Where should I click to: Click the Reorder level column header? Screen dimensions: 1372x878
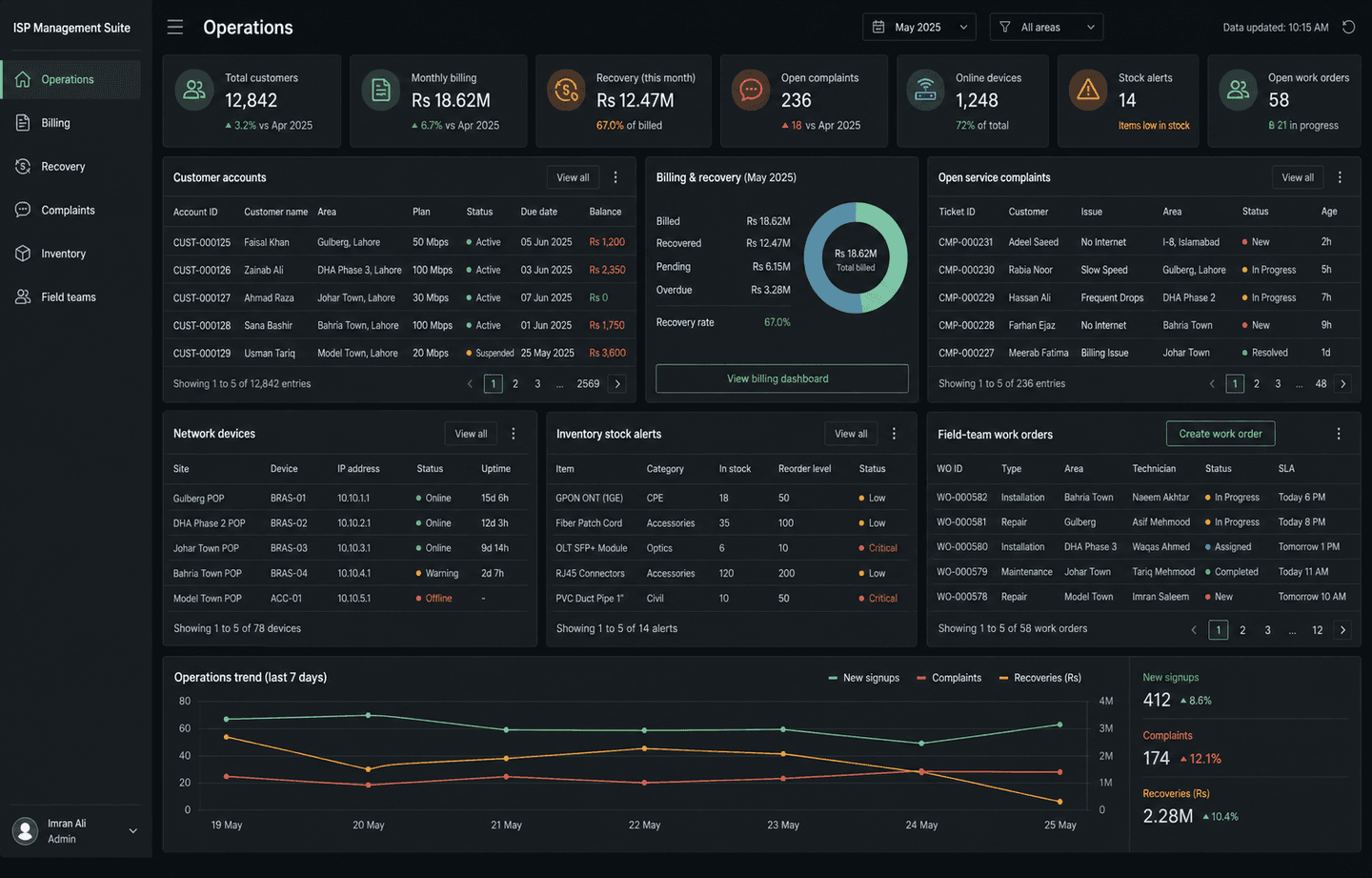(x=804, y=469)
